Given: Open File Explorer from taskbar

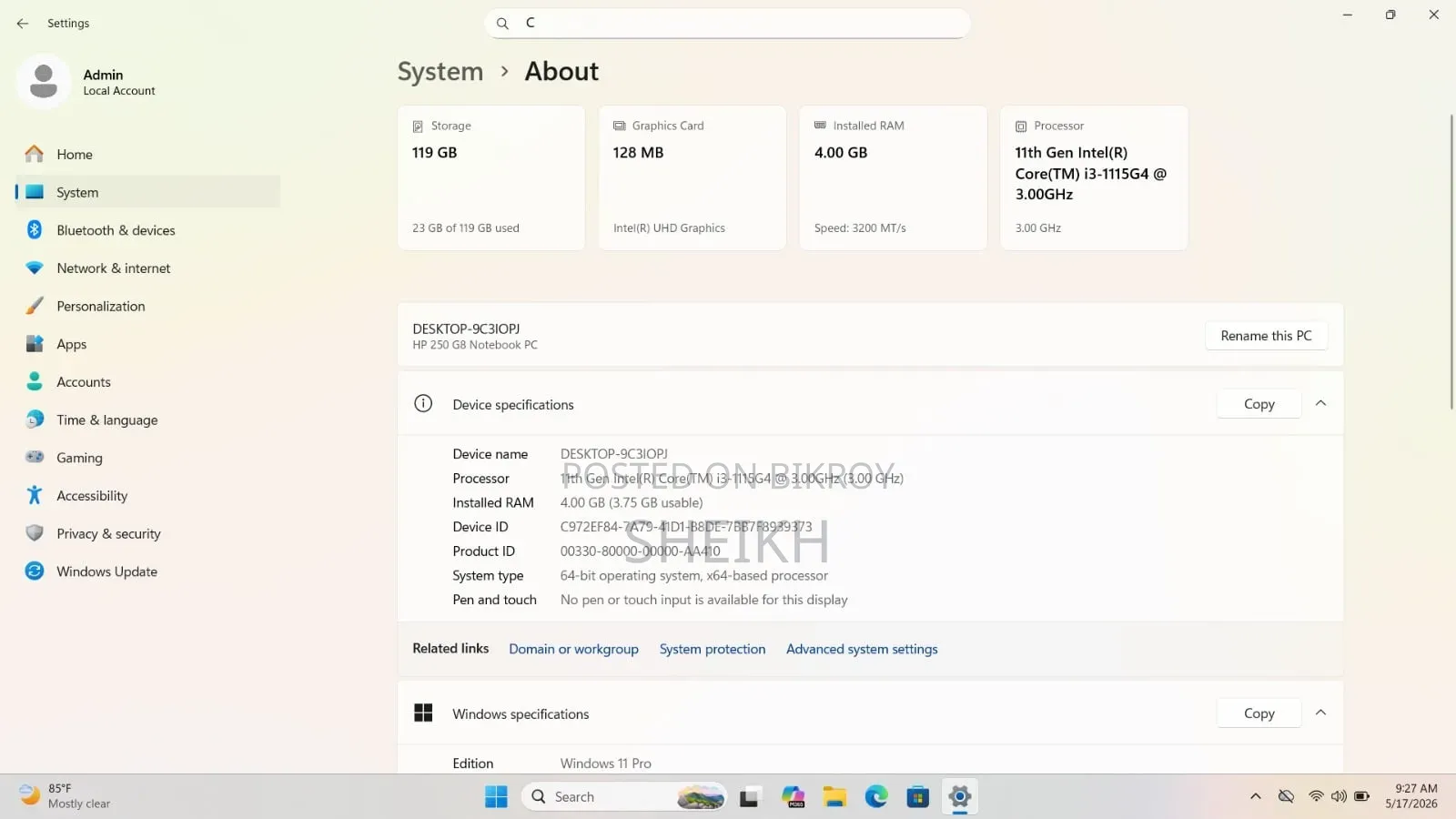Looking at the screenshot, I should 834,797.
